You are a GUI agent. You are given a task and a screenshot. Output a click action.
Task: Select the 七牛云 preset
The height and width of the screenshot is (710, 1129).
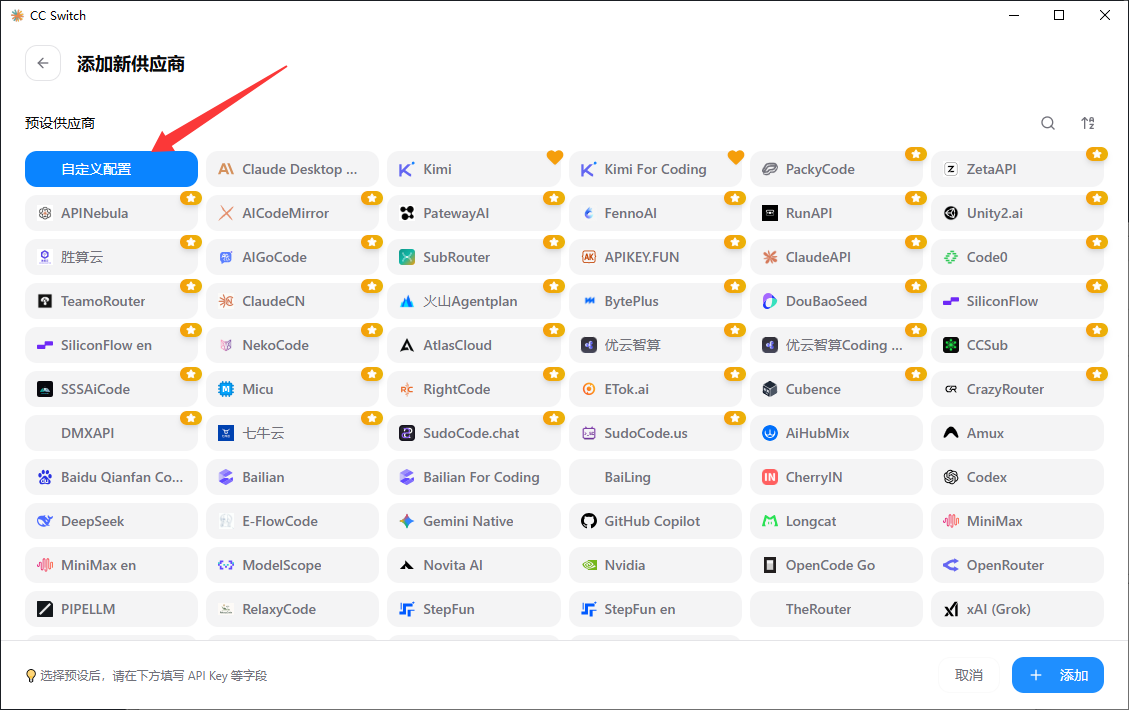292,433
